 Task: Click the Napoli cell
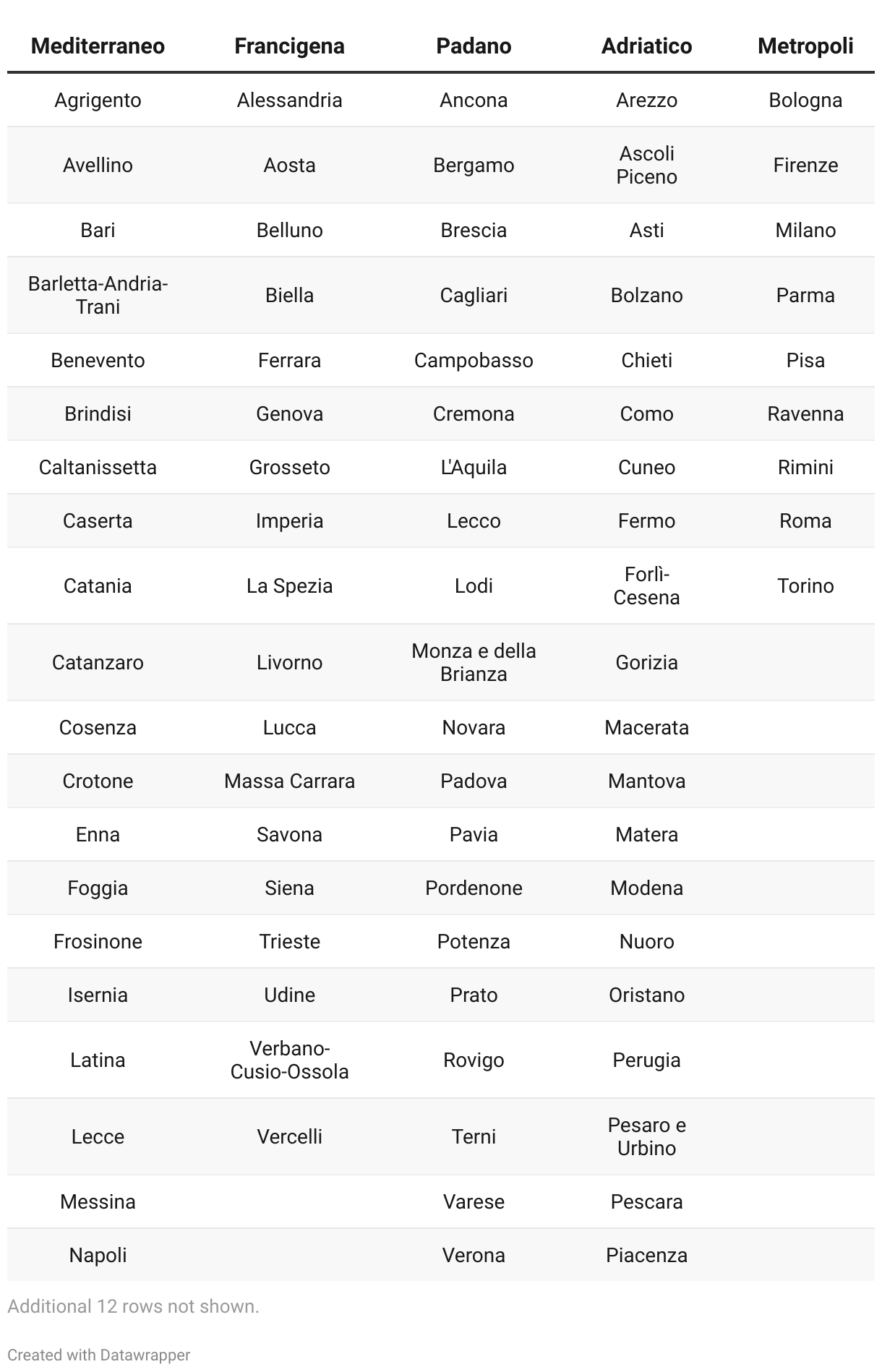(98, 1255)
